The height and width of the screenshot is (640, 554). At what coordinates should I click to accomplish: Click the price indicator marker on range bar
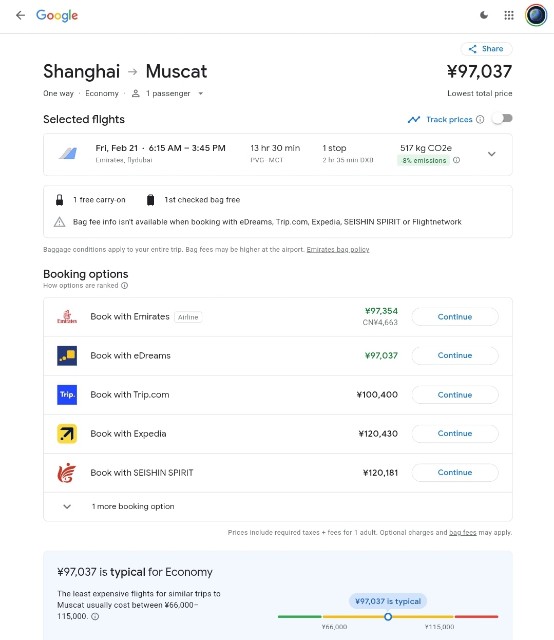click(x=388, y=616)
